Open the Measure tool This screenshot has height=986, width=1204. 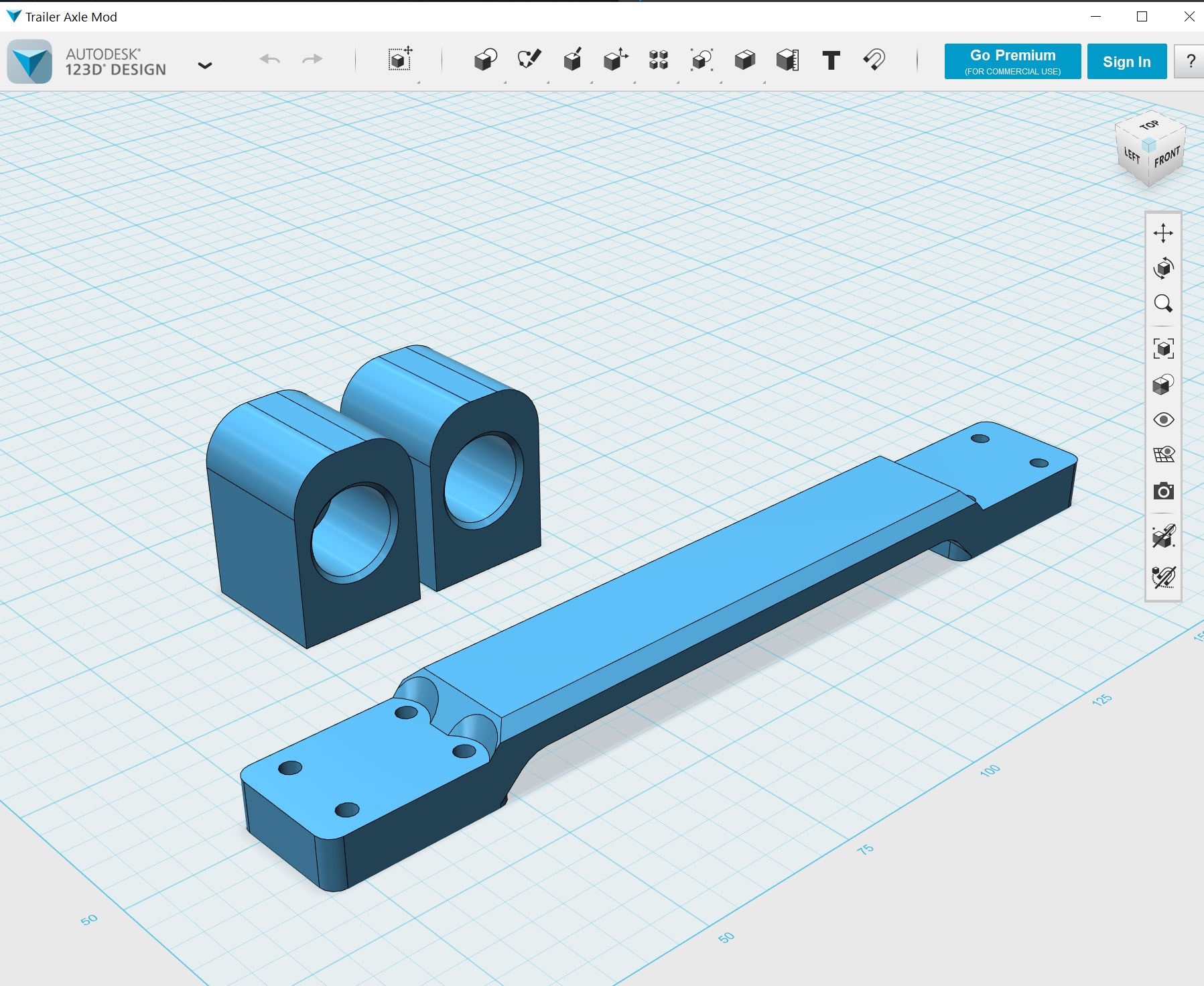click(x=788, y=60)
